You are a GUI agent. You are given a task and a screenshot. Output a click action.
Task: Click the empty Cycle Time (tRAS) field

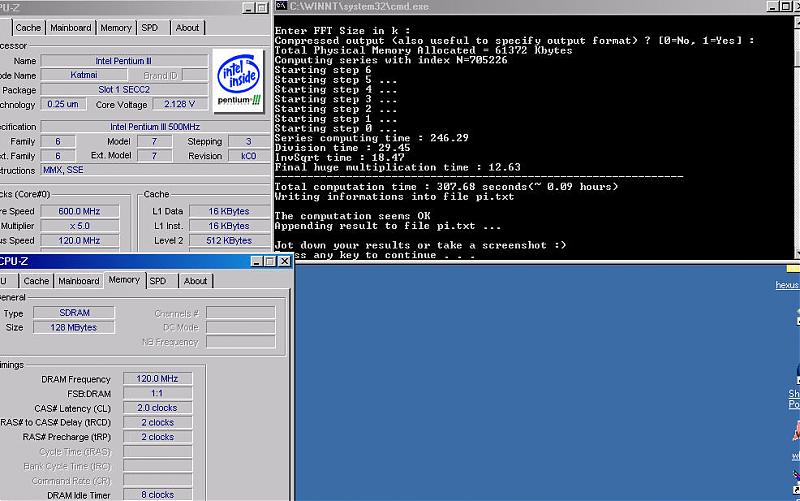pyautogui.click(x=158, y=452)
